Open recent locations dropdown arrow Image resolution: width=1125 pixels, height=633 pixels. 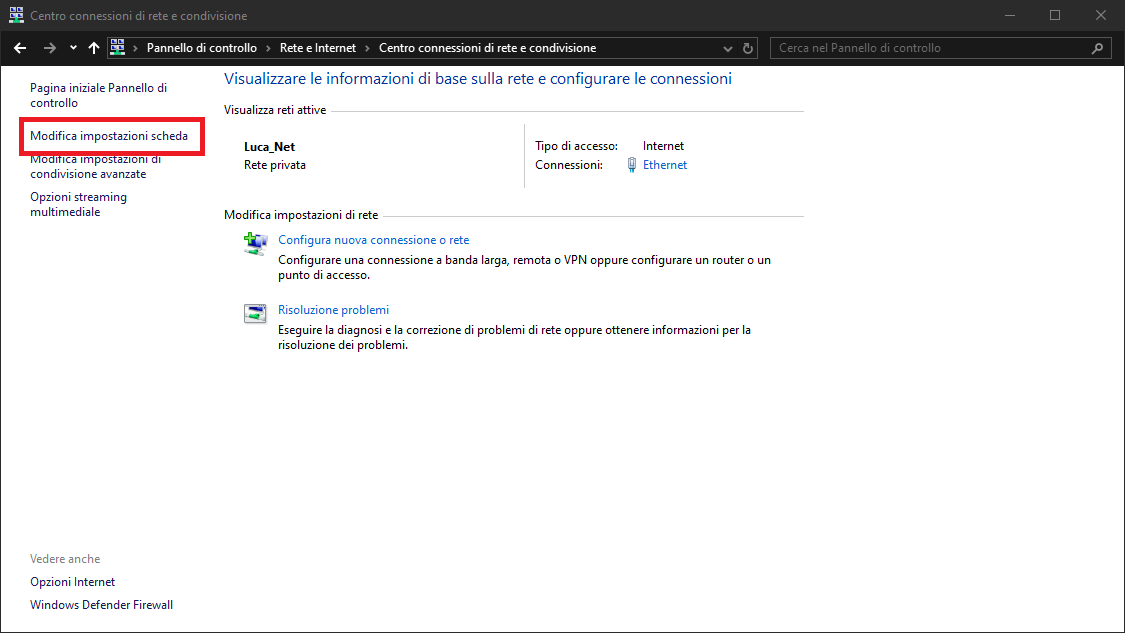[x=73, y=48]
